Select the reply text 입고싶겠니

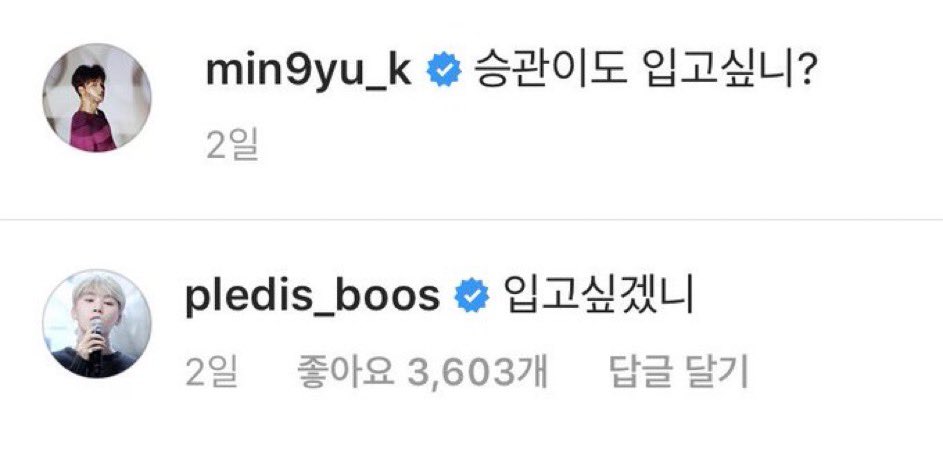pos(598,298)
